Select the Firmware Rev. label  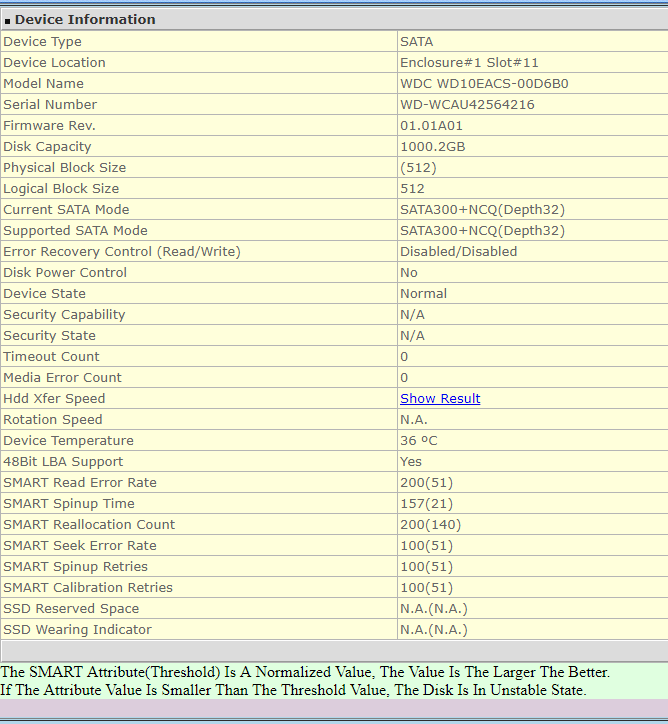(x=49, y=126)
